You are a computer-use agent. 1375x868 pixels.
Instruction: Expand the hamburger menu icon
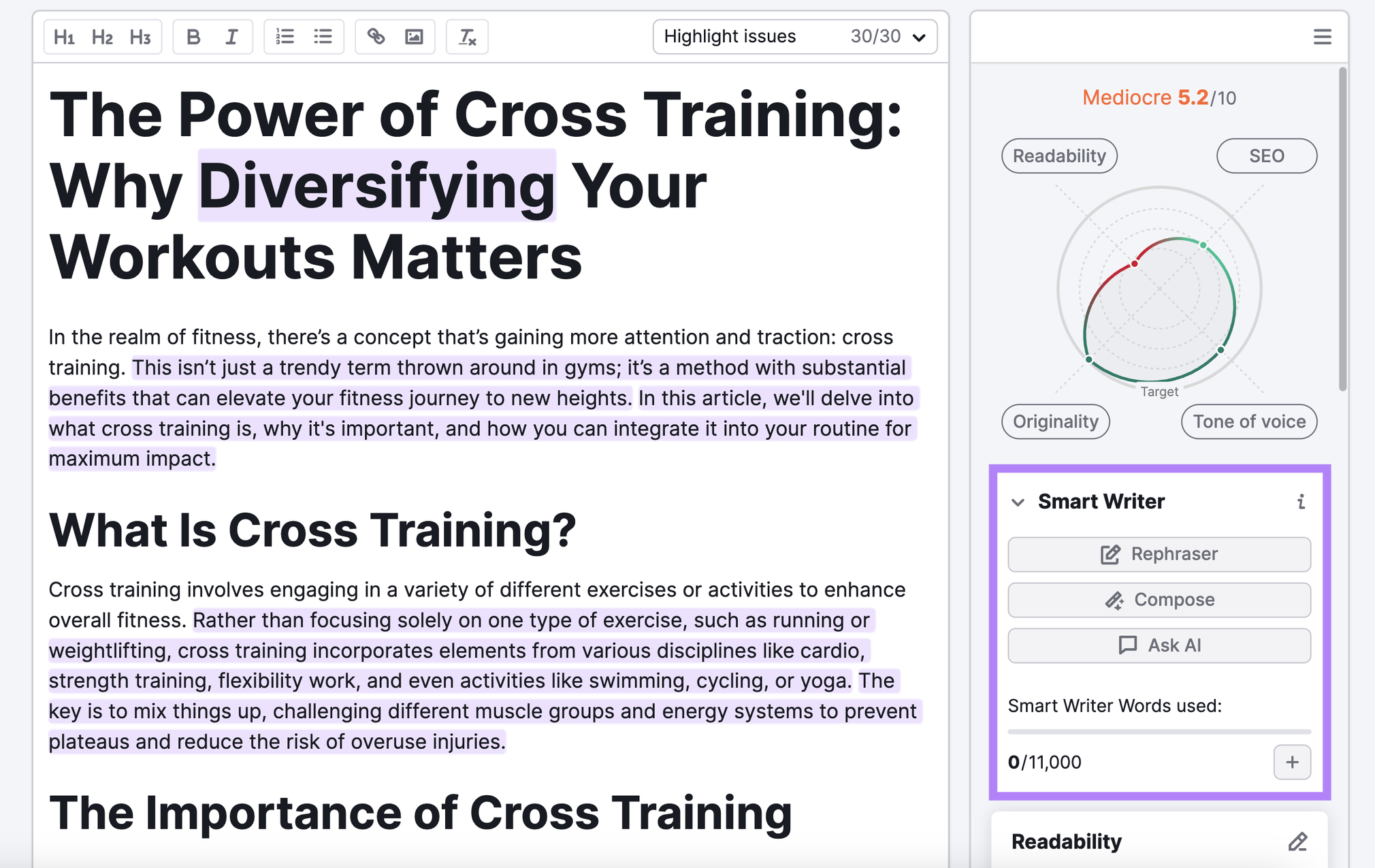point(1322,37)
